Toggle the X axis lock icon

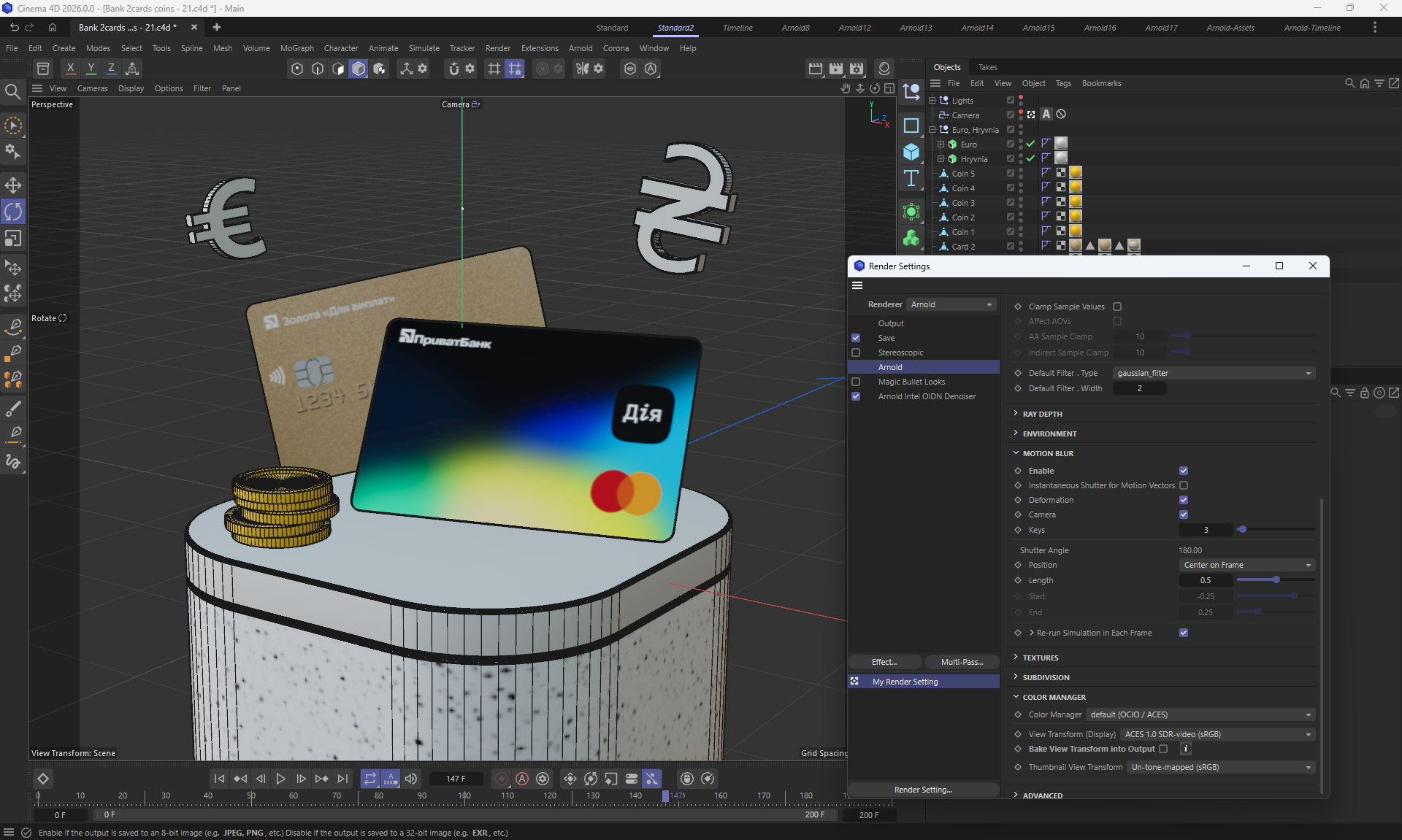[70, 69]
